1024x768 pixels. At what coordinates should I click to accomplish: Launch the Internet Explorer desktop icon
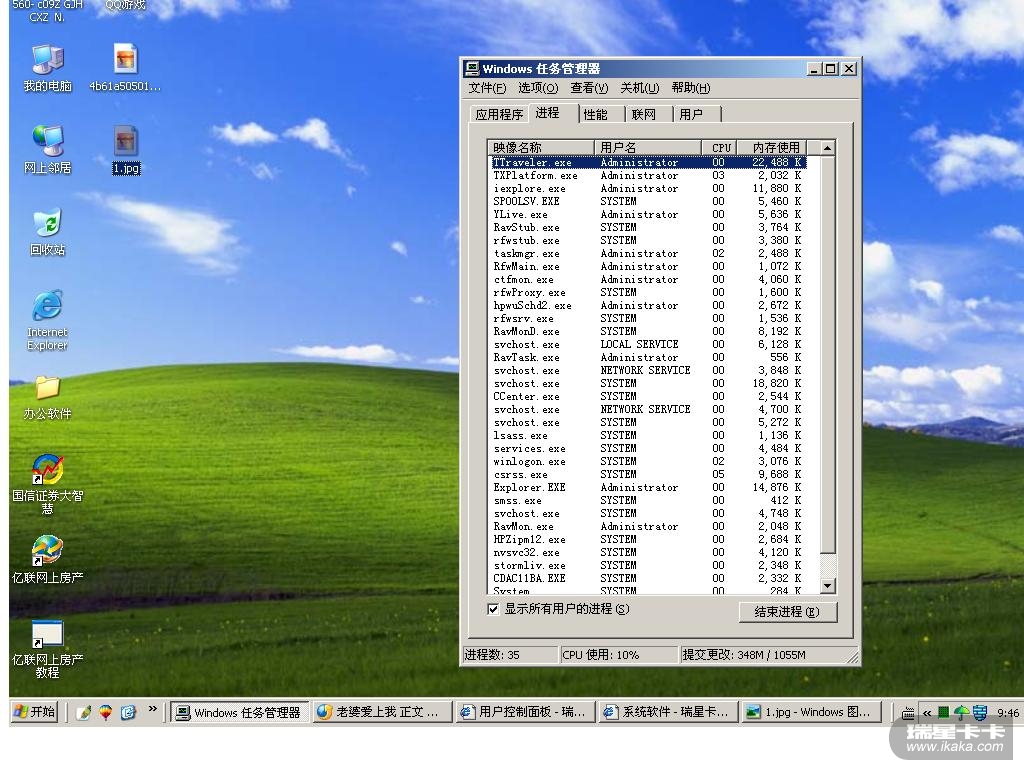click(x=47, y=308)
